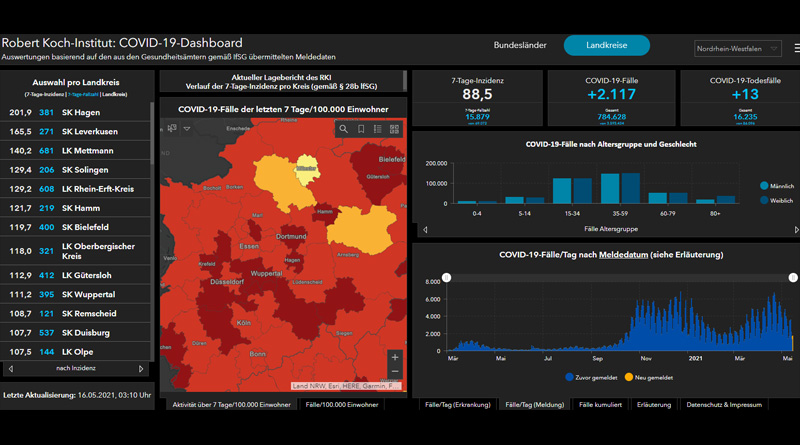Image resolution: width=800 pixels, height=445 pixels.
Task: Open the map search magnifier tool
Action: coord(343,129)
